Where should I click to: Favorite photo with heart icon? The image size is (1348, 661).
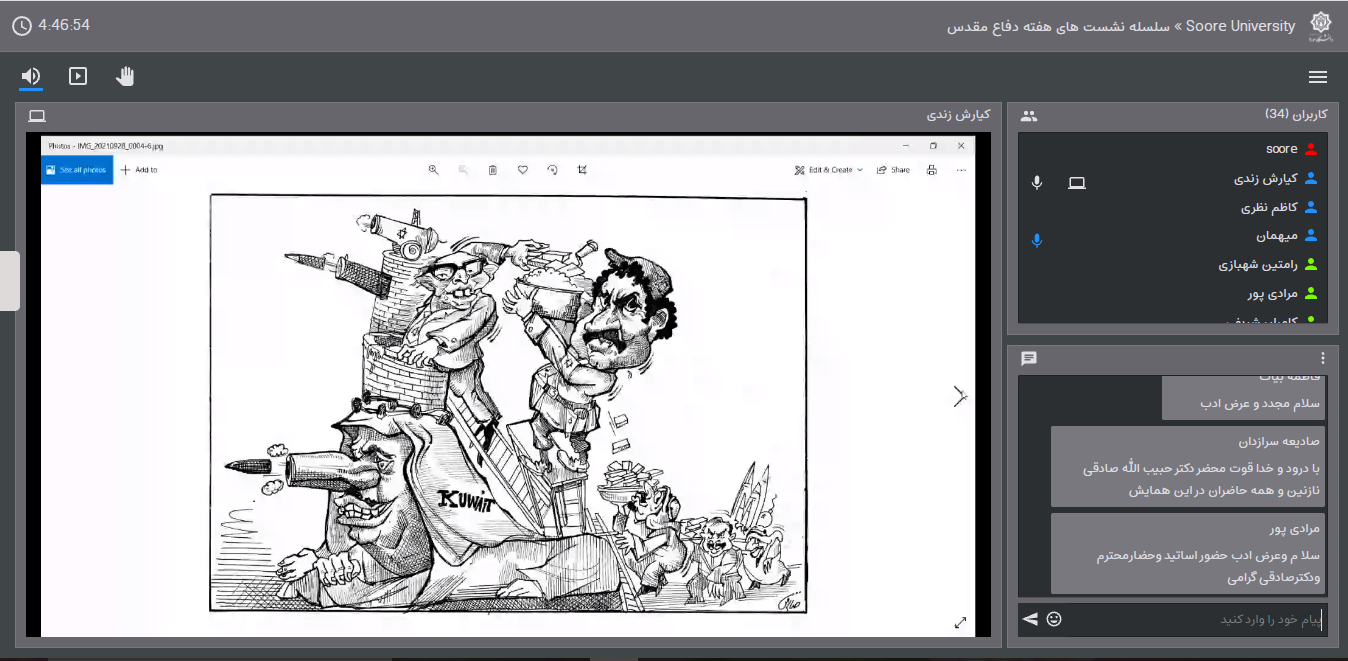(x=522, y=170)
